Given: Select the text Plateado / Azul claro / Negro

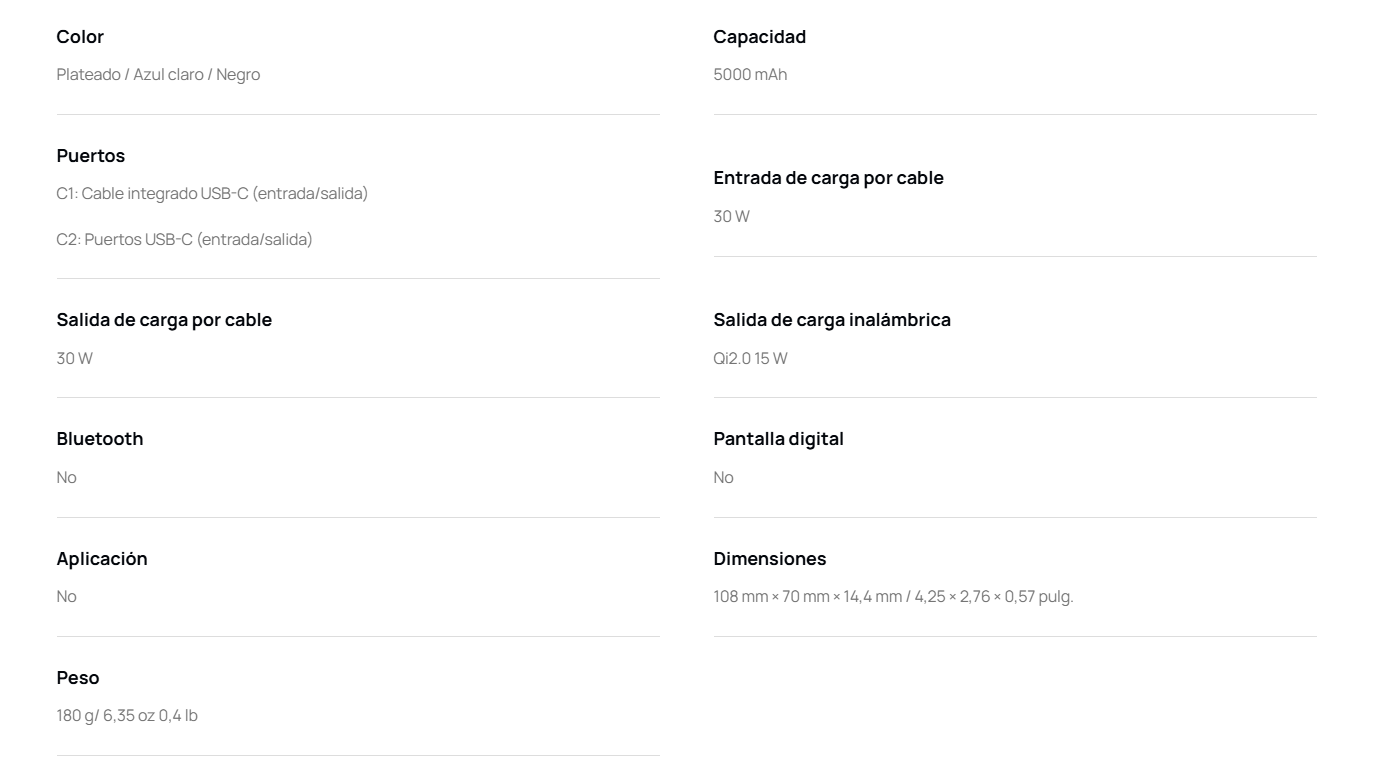Looking at the screenshot, I should click(158, 75).
